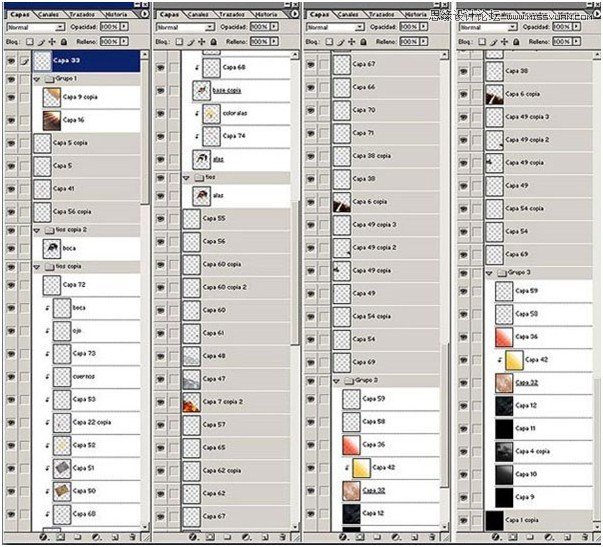Click Capa 47 layer thumbnail
This screenshot has height=547, width=603.
(x=192, y=379)
